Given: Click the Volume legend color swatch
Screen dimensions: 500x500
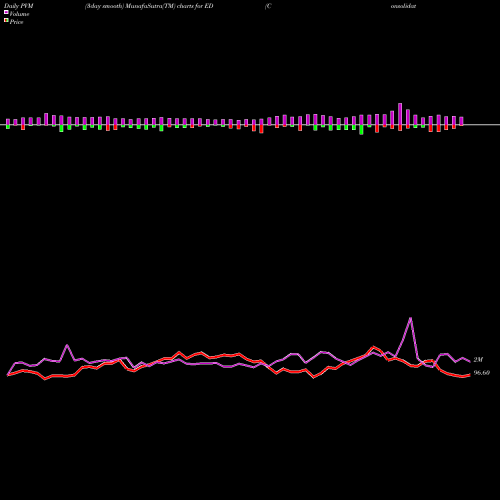Looking at the screenshot, I should [6, 12].
